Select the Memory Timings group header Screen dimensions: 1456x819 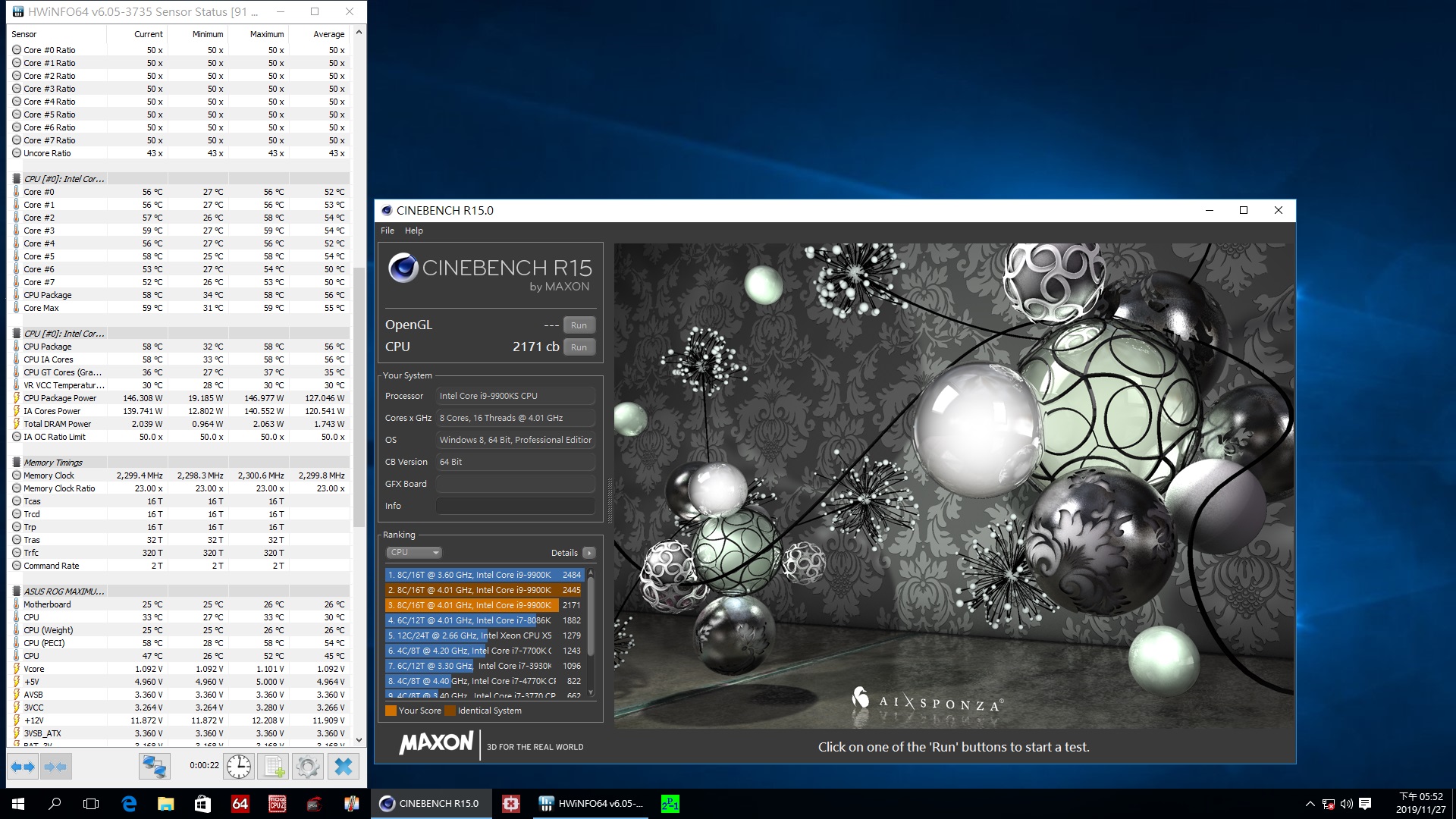point(180,463)
